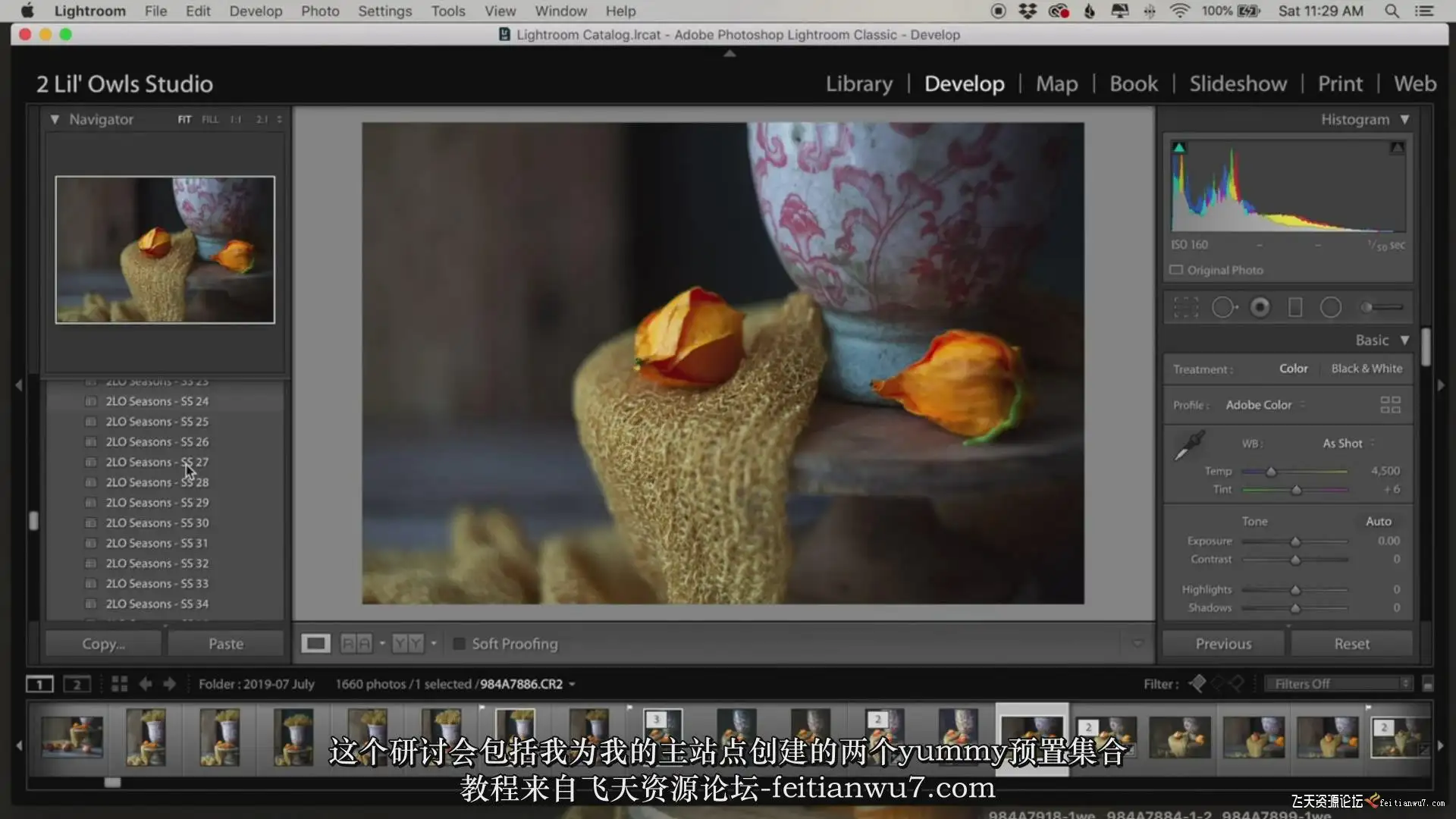Open the Develop menu in menu bar
This screenshot has height=819, width=1456.
coord(256,11)
